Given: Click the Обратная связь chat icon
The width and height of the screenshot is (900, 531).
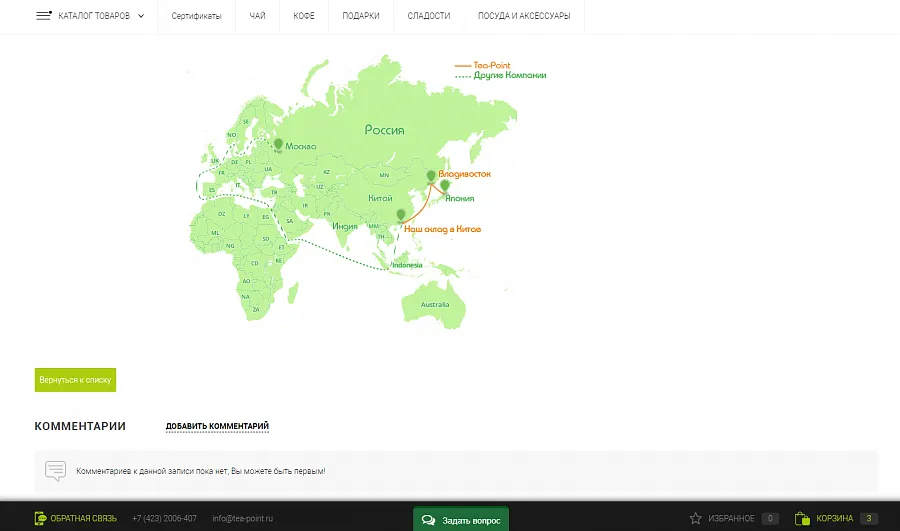Looking at the screenshot, I should (x=40, y=518).
